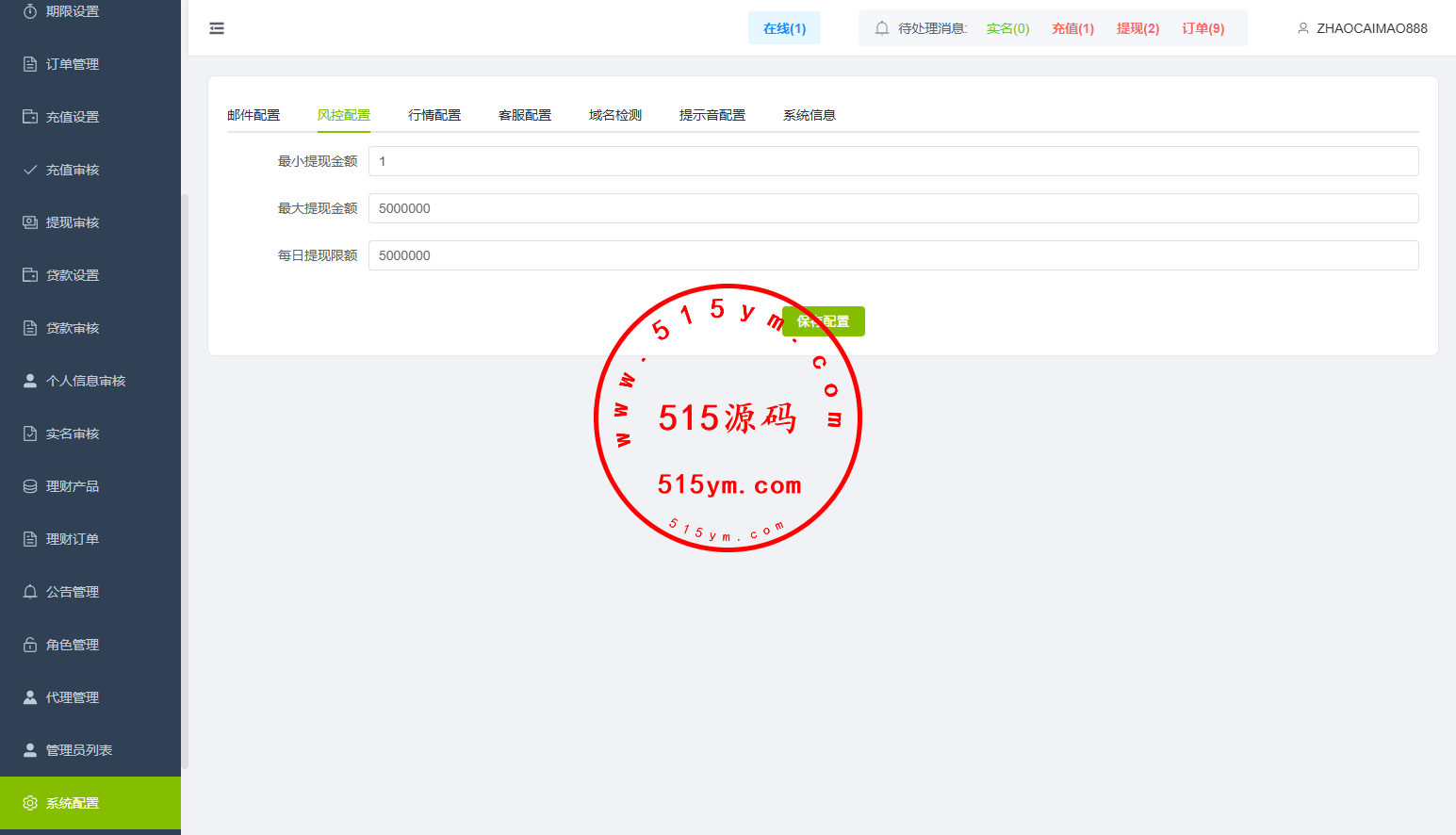The image size is (1456, 835).
Task: Click the notification bell icon
Action: pyautogui.click(x=882, y=28)
